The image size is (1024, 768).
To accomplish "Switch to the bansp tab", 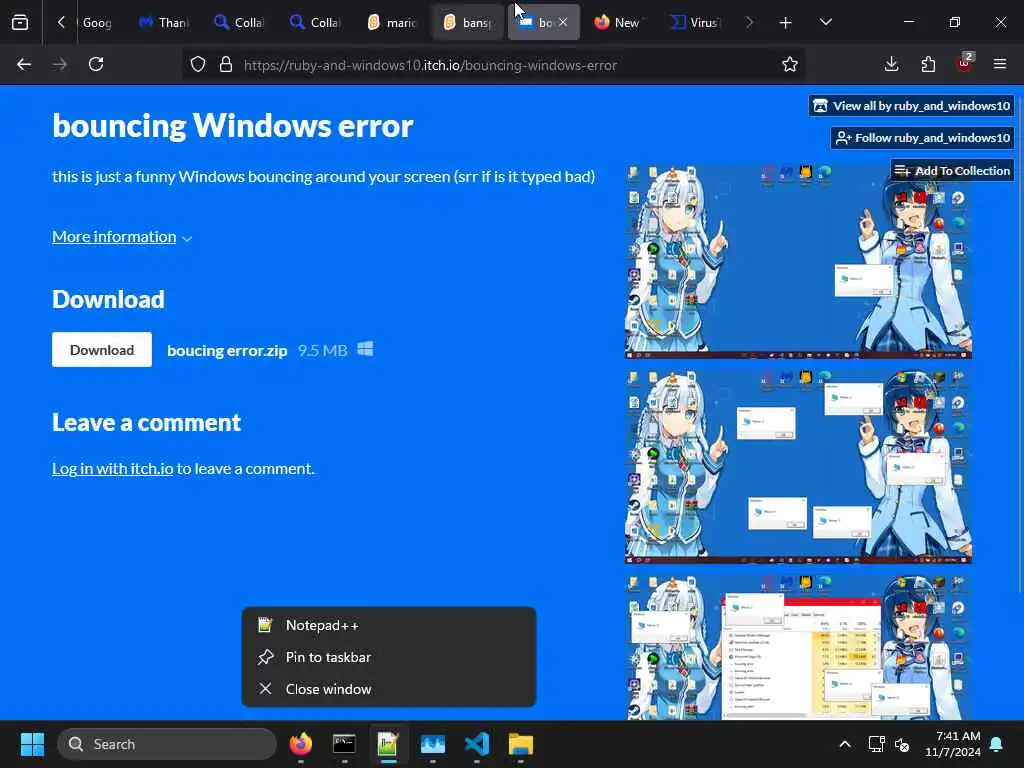I will pyautogui.click(x=468, y=22).
